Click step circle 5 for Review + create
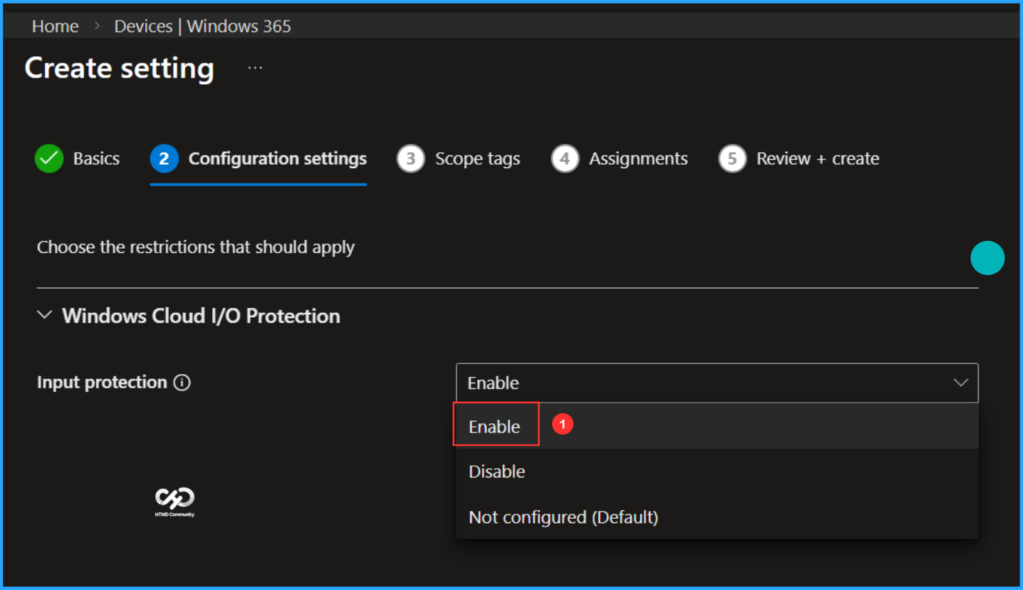The image size is (1024, 590). [732, 158]
